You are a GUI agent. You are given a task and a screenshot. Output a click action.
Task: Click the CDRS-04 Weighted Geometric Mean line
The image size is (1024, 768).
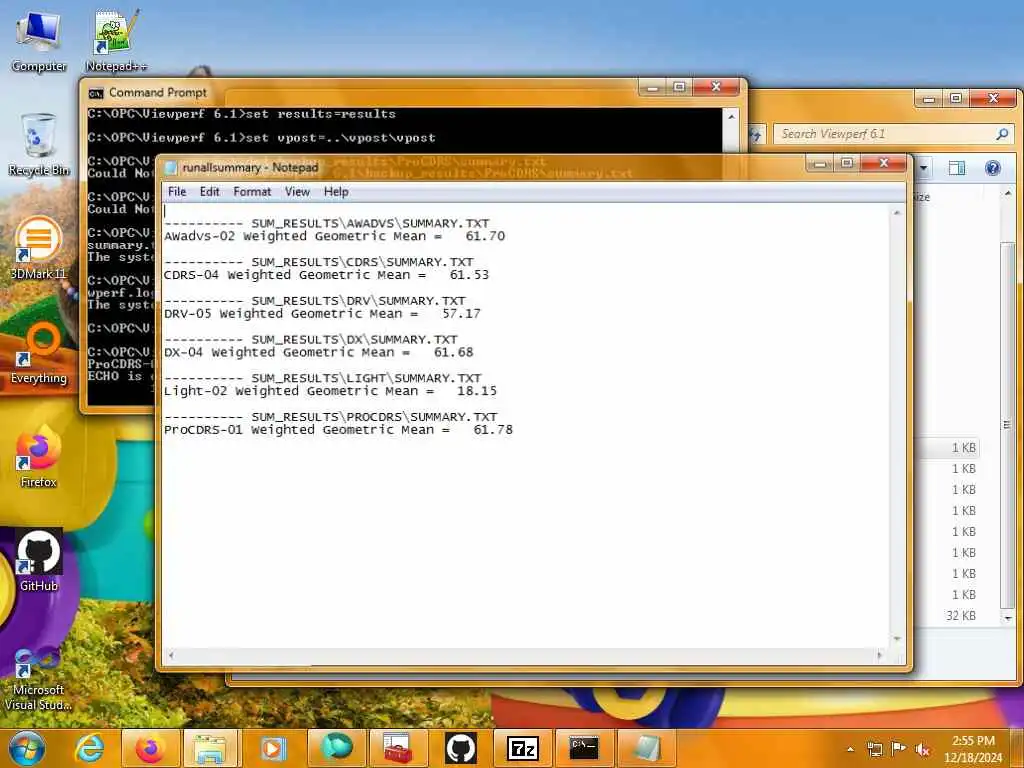[x=327, y=275]
